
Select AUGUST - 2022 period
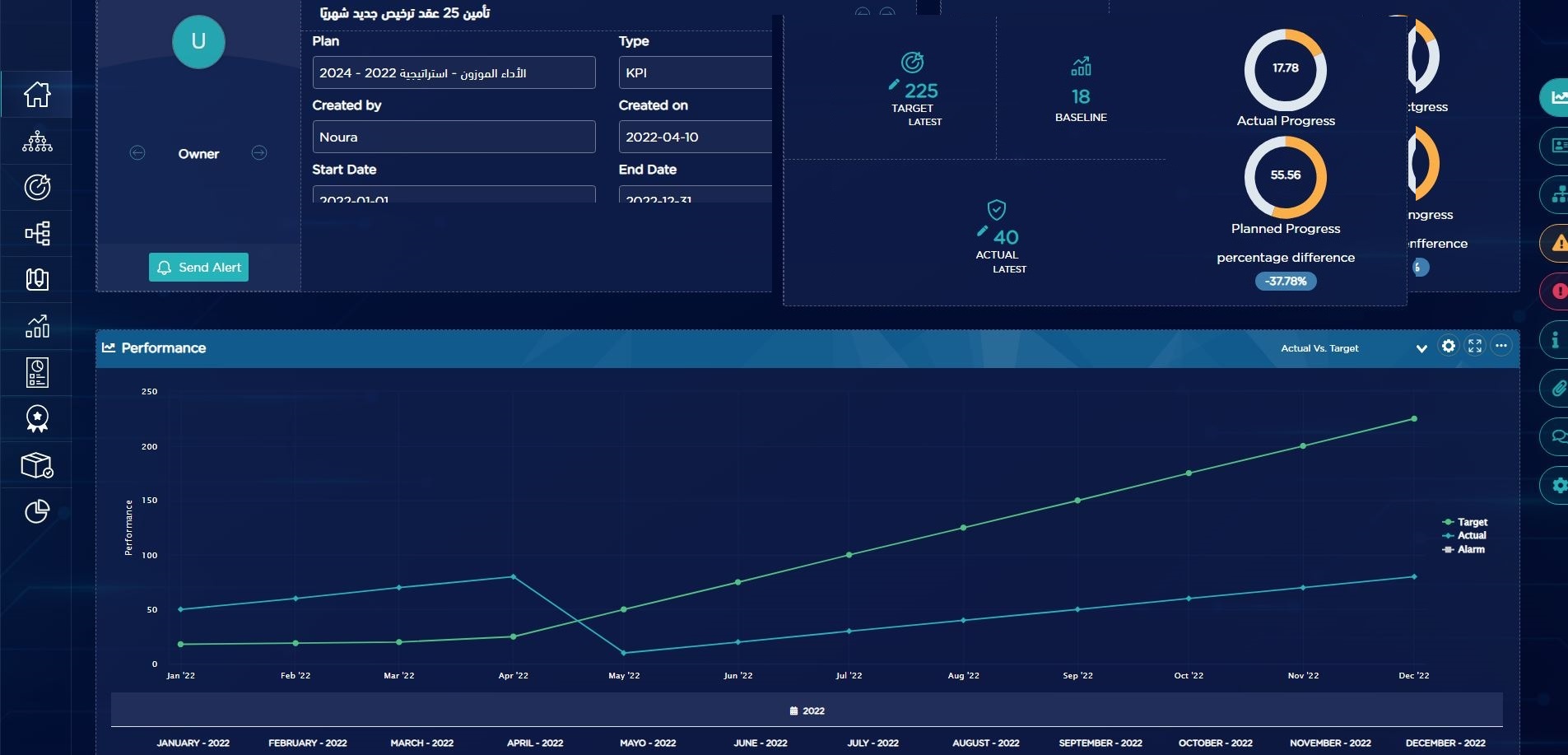pyautogui.click(x=986, y=743)
